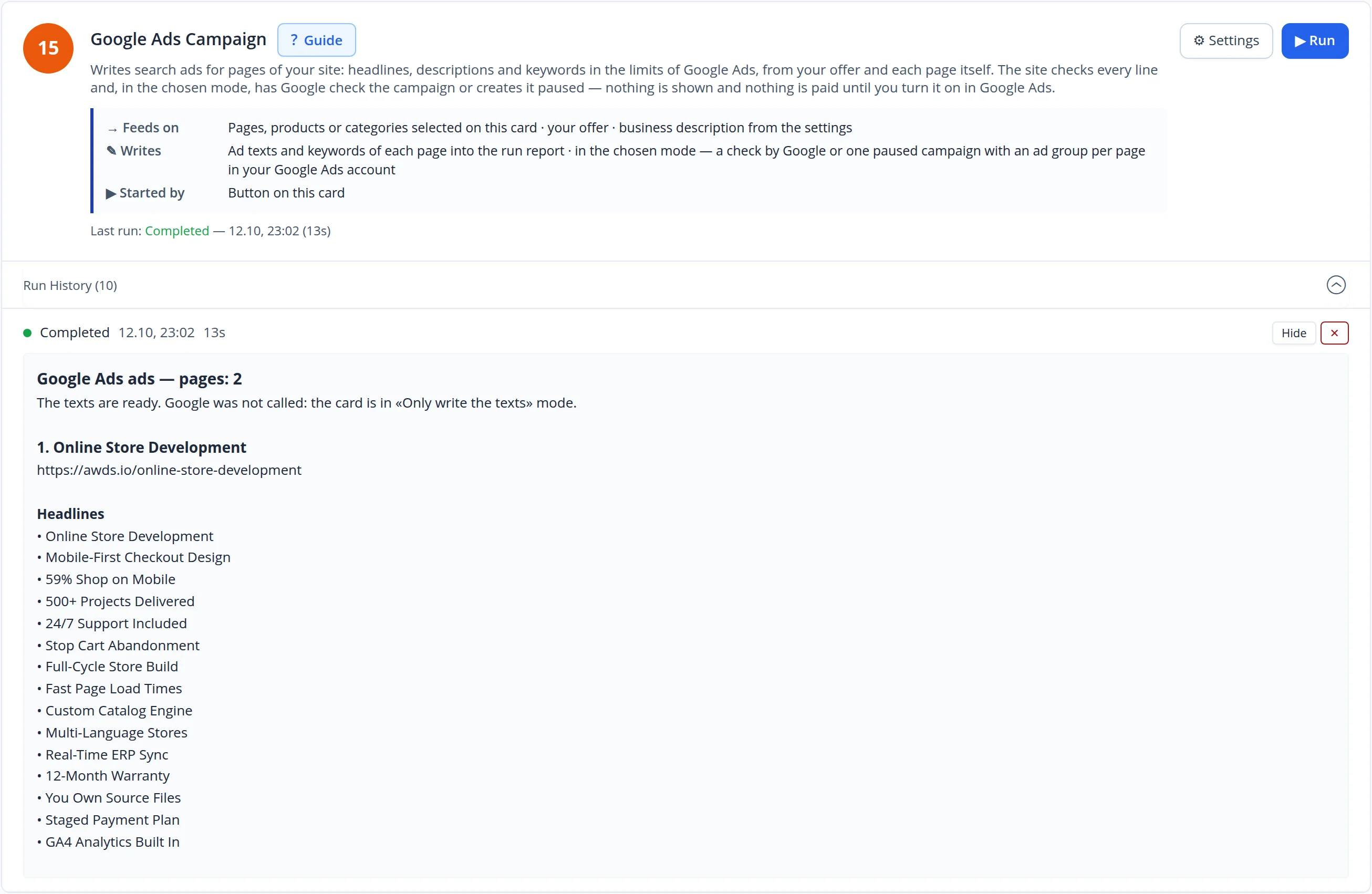The height and width of the screenshot is (894, 1372).
Task: Click the Feeds on arrow icon
Action: point(112,129)
